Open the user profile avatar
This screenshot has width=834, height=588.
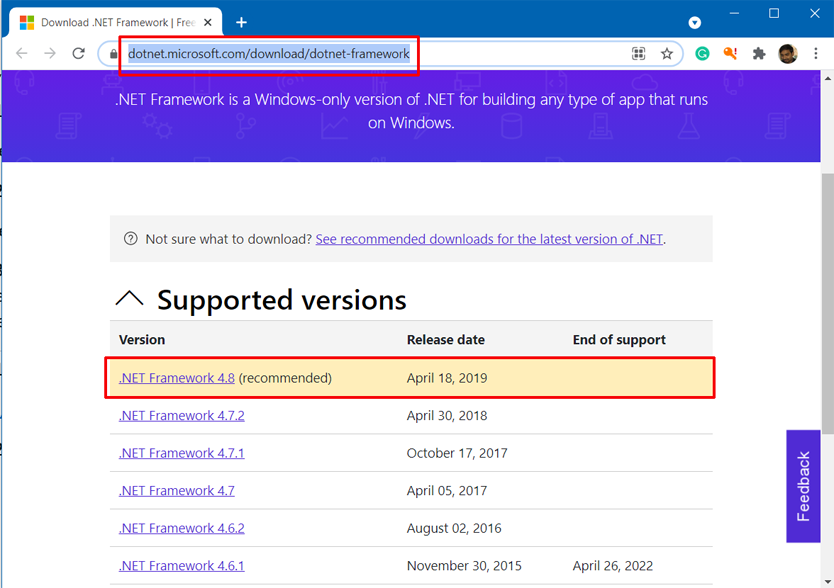(788, 53)
